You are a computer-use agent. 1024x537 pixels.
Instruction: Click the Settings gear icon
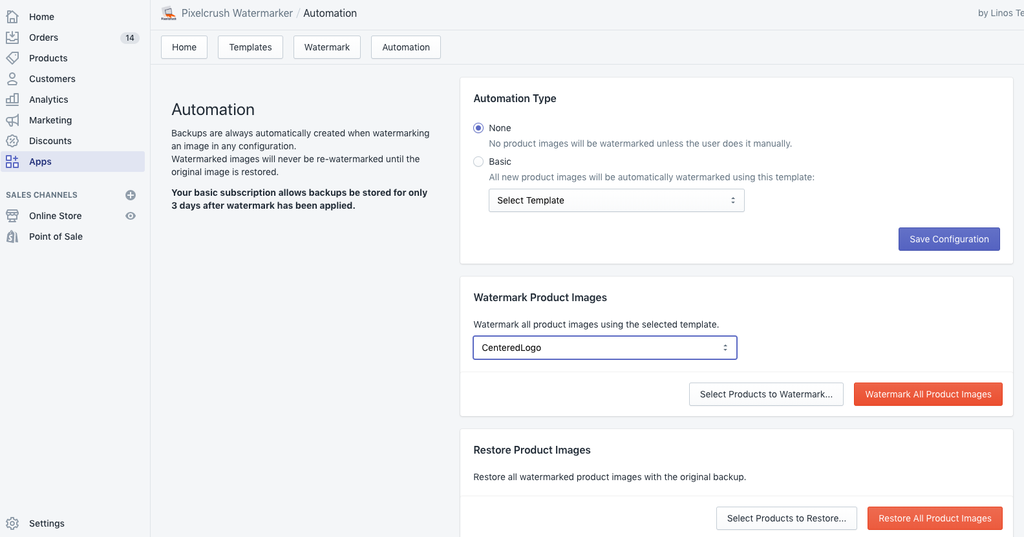point(12,523)
